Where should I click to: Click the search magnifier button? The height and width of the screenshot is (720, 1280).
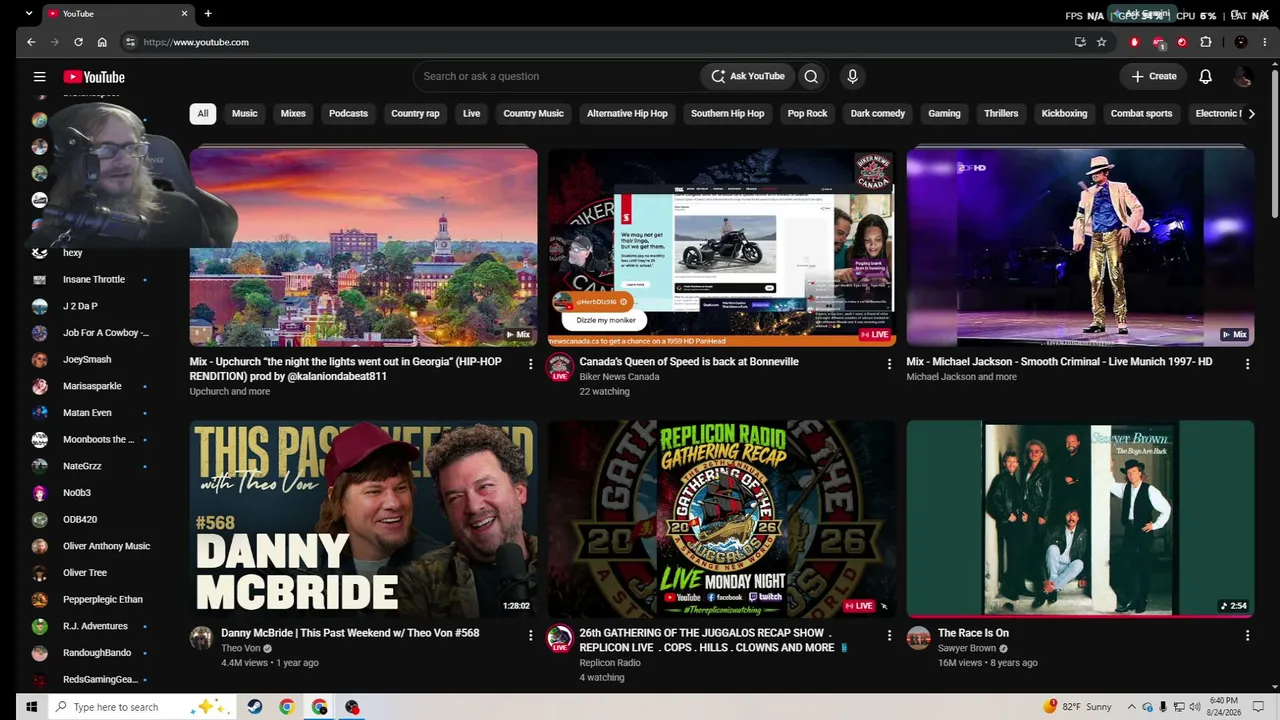point(811,76)
